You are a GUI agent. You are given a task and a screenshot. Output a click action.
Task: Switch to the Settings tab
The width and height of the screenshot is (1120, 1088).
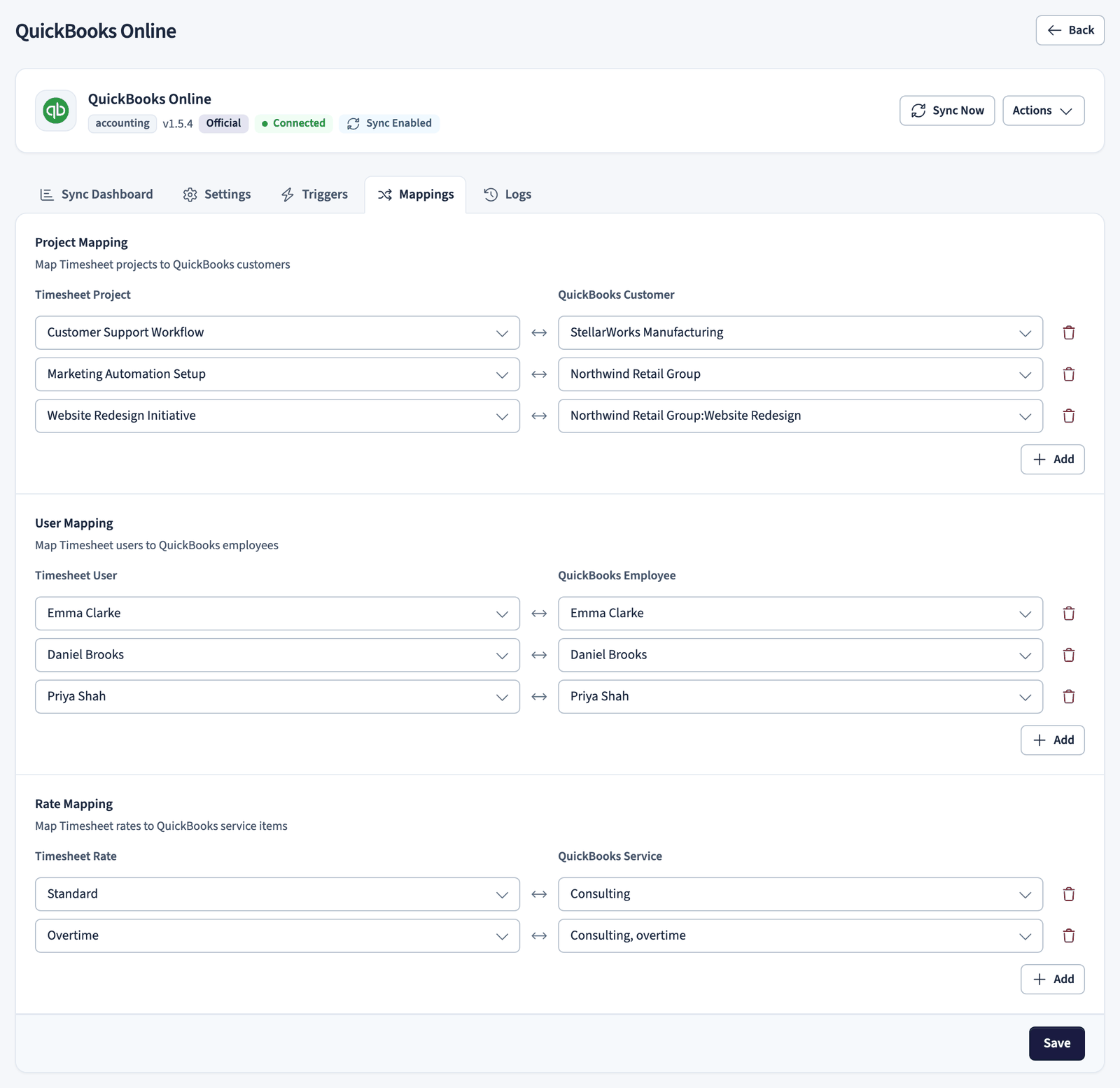coord(217,195)
